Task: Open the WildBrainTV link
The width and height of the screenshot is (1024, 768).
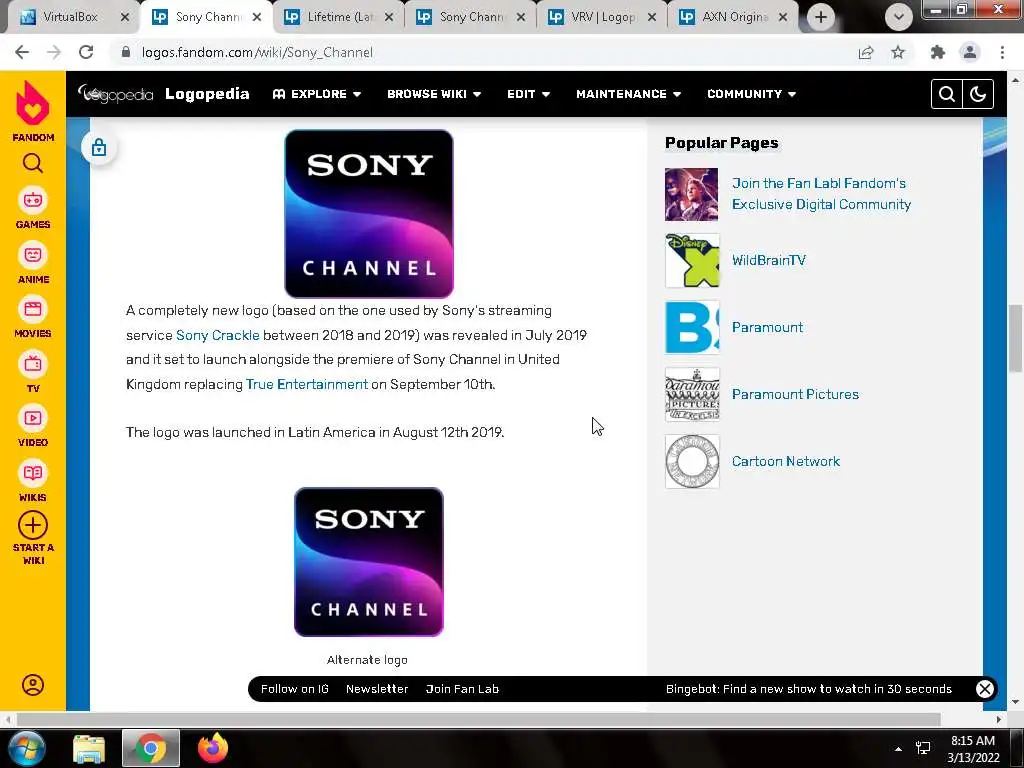Action: point(769,261)
